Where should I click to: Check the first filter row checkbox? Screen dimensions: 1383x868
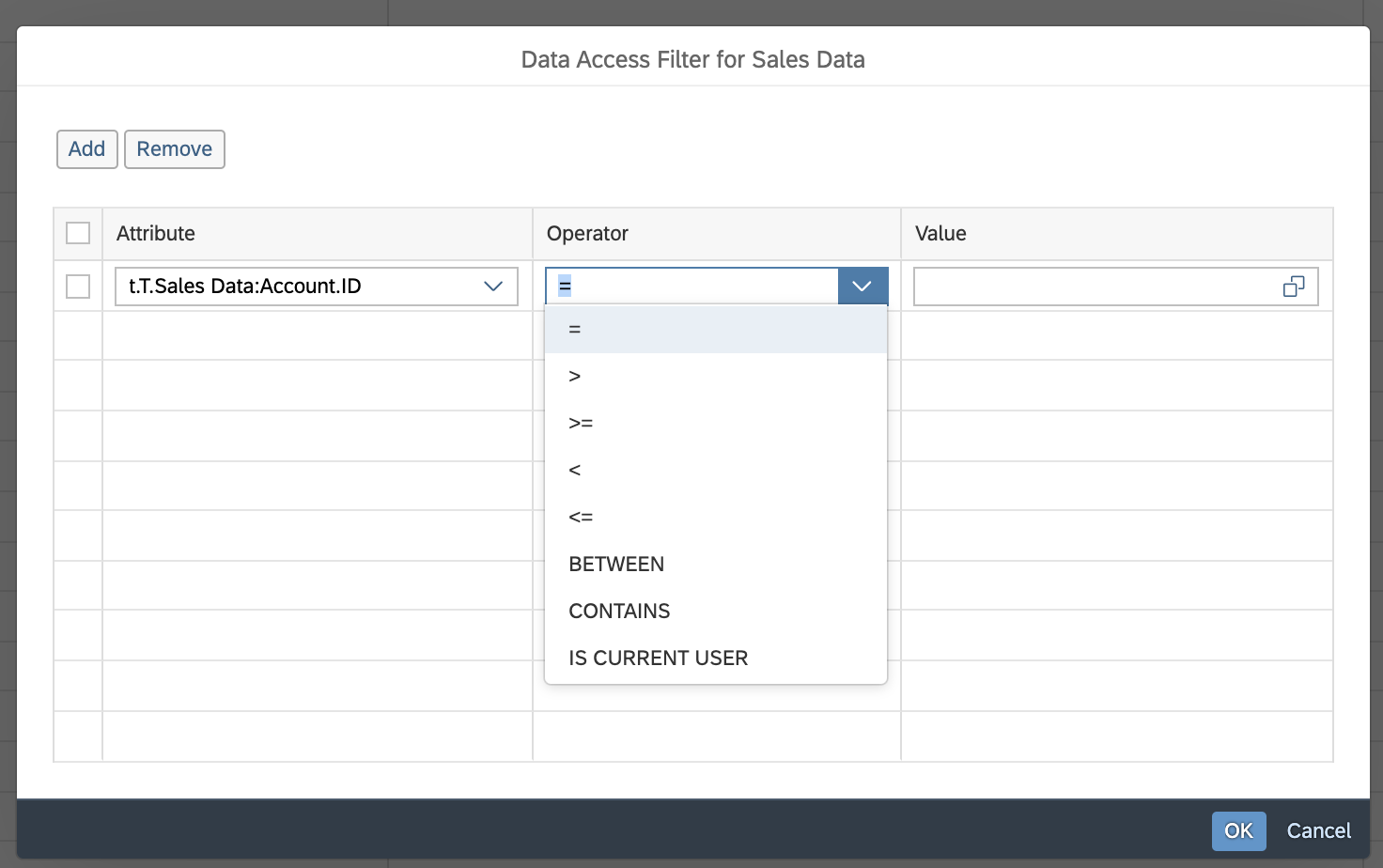click(78, 287)
